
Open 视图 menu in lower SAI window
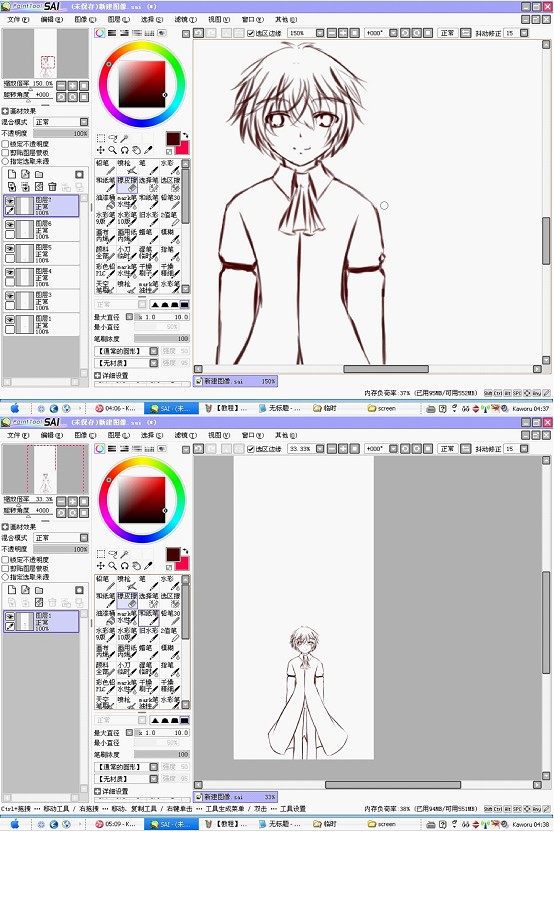219,435
